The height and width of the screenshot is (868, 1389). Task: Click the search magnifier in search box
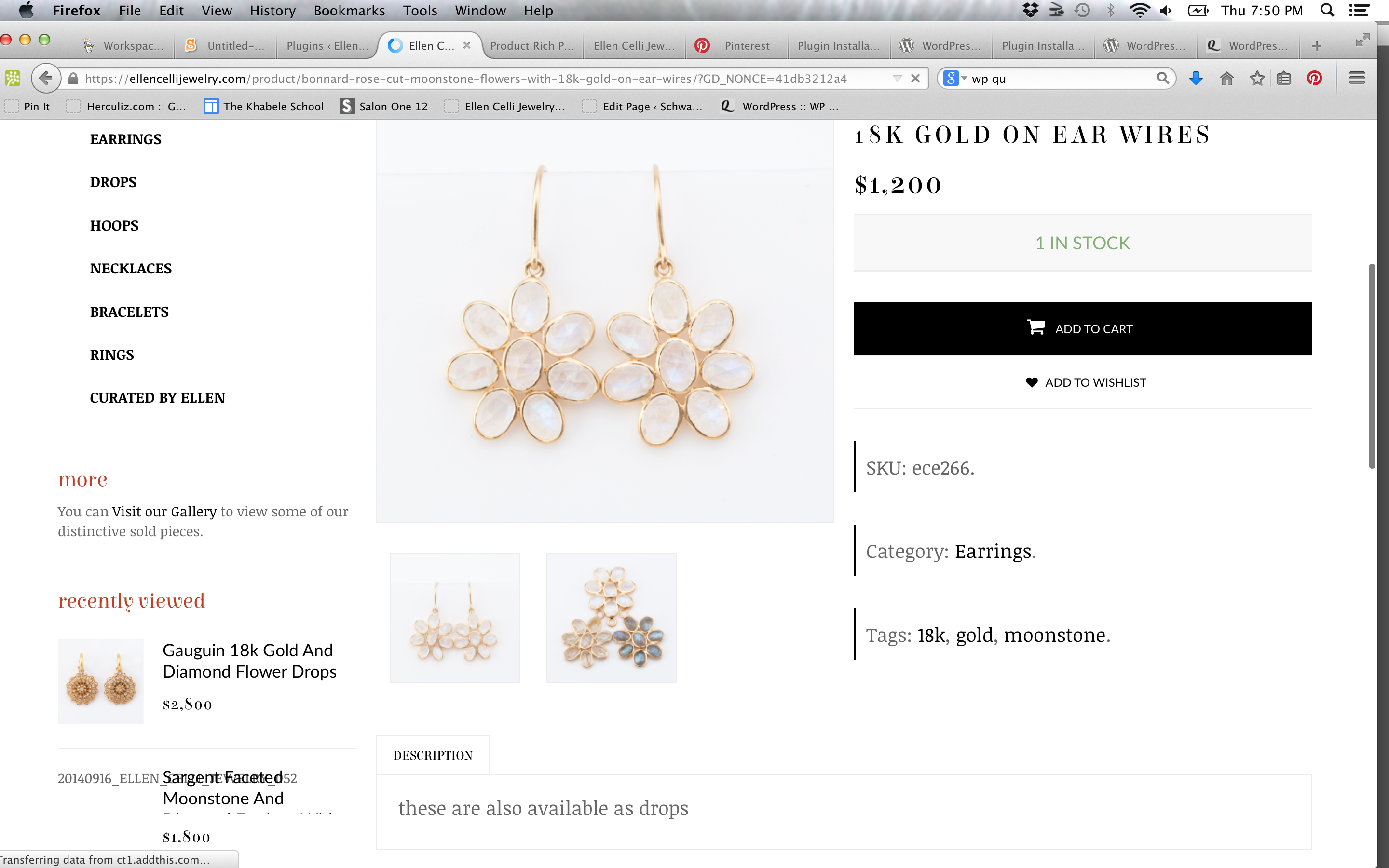(x=1162, y=78)
